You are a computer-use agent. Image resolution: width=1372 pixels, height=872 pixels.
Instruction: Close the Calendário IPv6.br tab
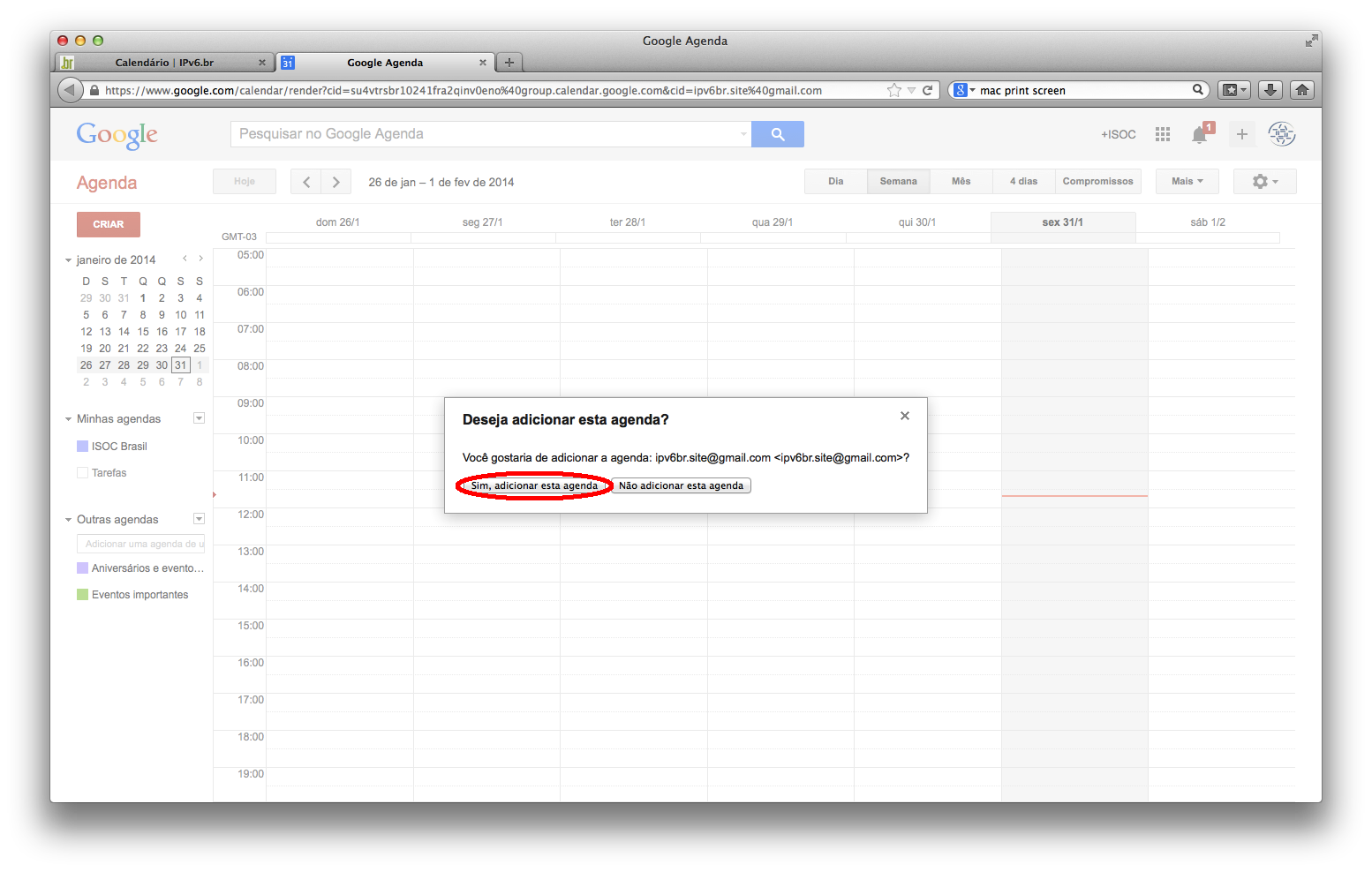[x=262, y=63]
